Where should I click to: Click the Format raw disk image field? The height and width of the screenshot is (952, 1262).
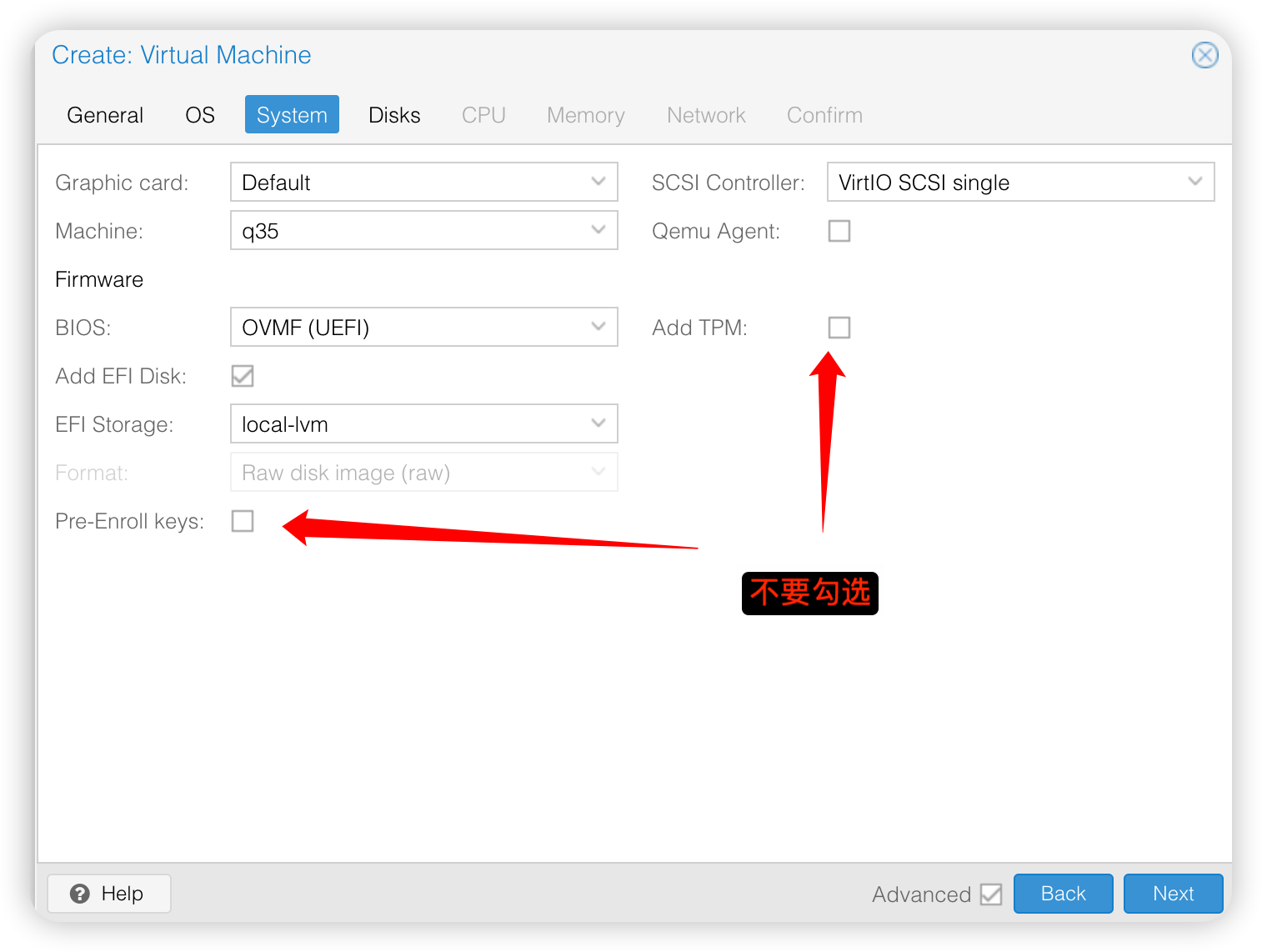click(x=423, y=473)
